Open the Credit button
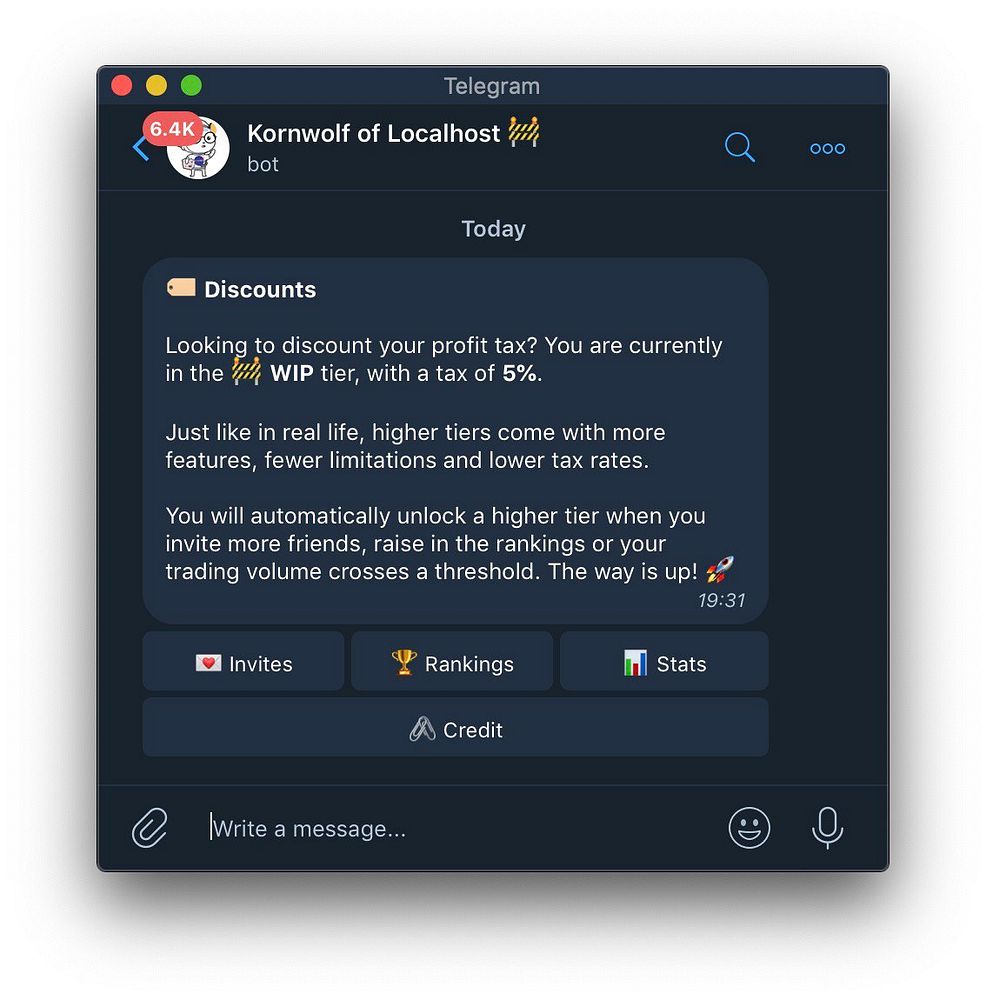 [x=455, y=728]
